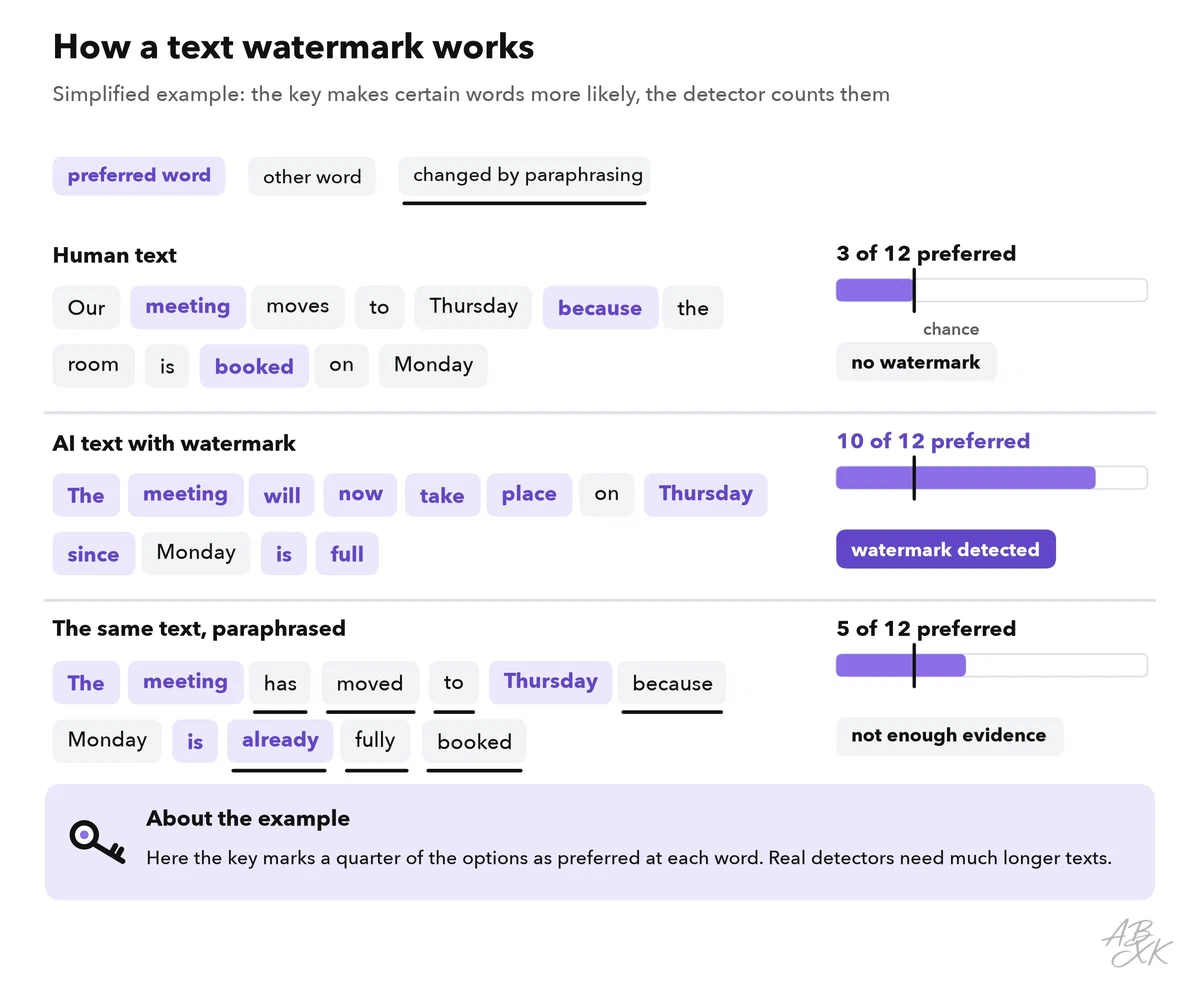Image resolution: width=1200 pixels, height=994 pixels.
Task: Click 'Thursday' chip in the paraphrased section
Action: [551, 682]
